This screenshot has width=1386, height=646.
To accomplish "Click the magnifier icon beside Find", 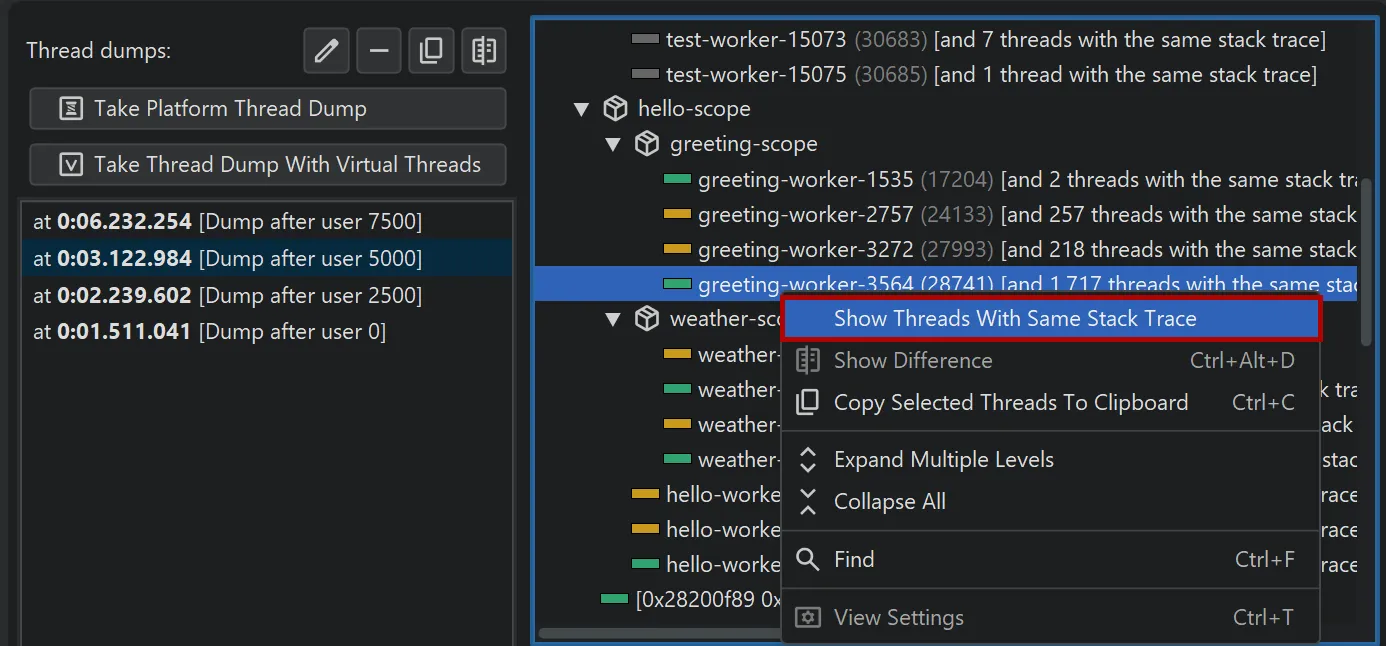I will point(808,559).
